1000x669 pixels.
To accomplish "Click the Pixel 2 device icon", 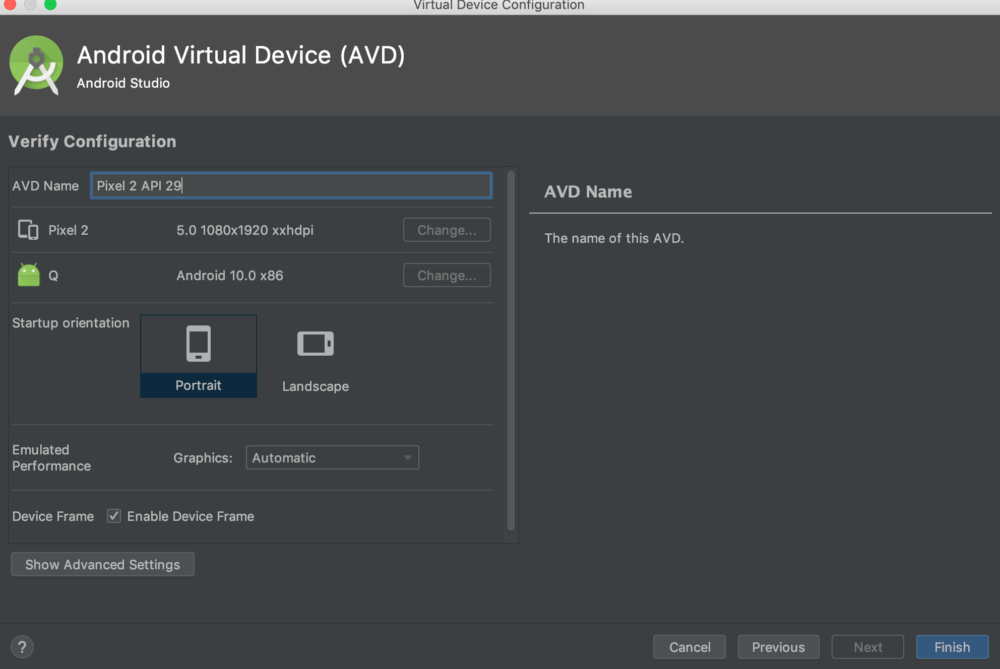I will (x=28, y=230).
